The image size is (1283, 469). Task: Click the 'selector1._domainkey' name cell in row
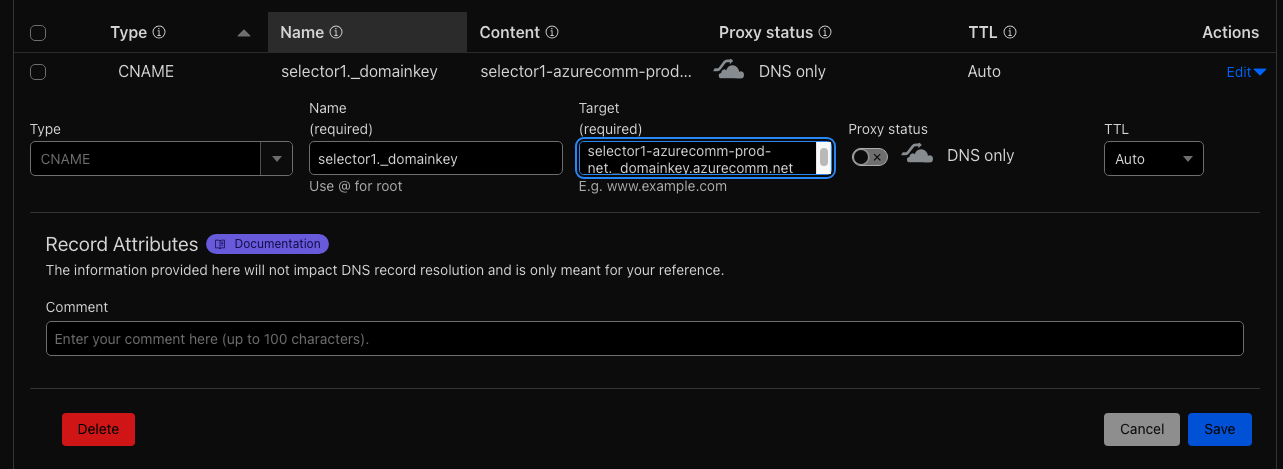(x=359, y=72)
